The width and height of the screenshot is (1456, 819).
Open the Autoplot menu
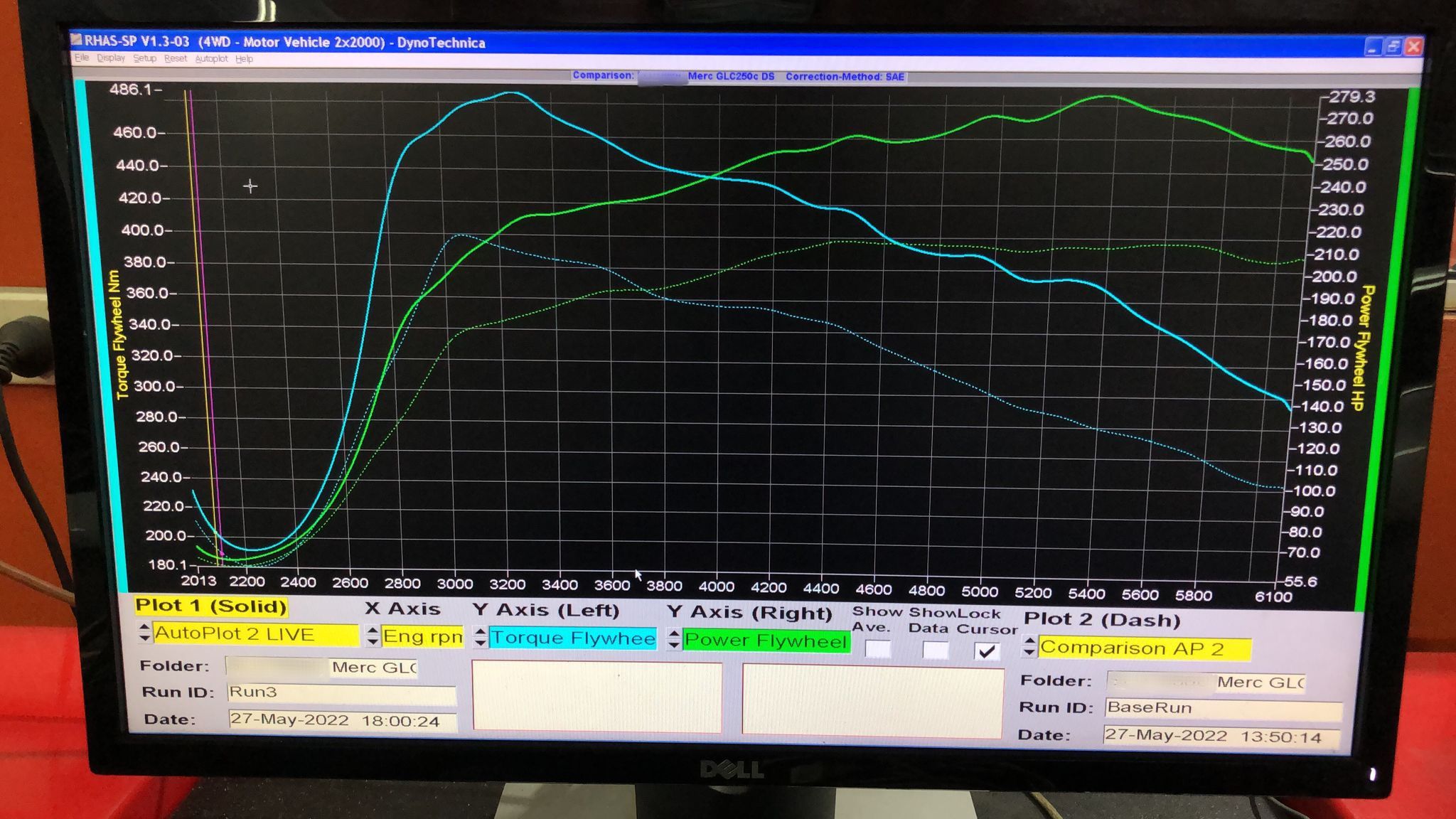click(211, 58)
